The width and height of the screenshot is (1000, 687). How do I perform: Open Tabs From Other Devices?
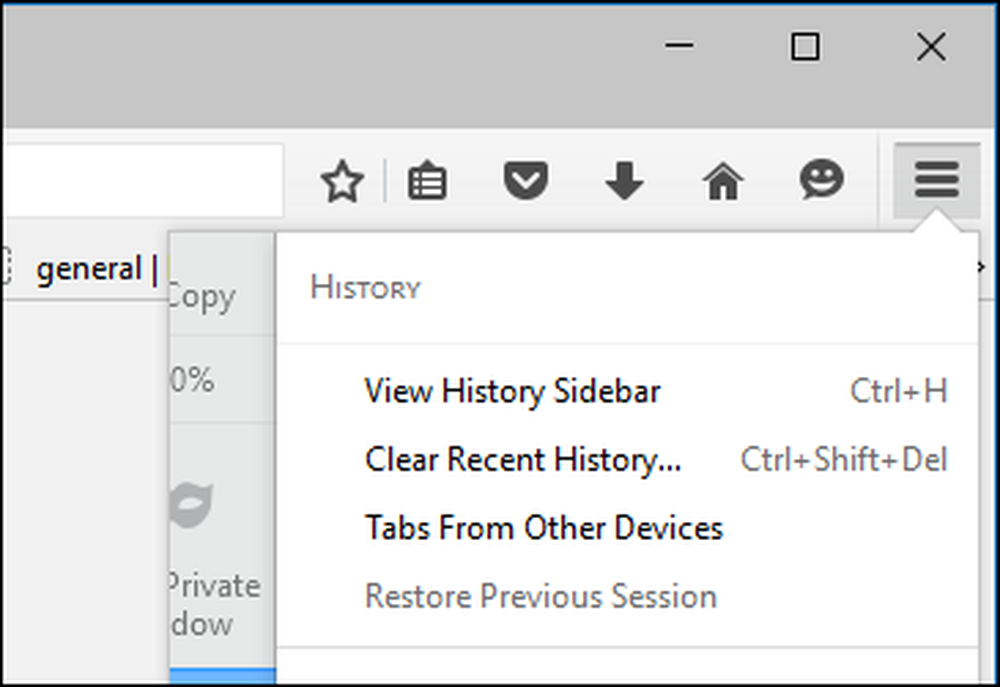click(x=544, y=528)
